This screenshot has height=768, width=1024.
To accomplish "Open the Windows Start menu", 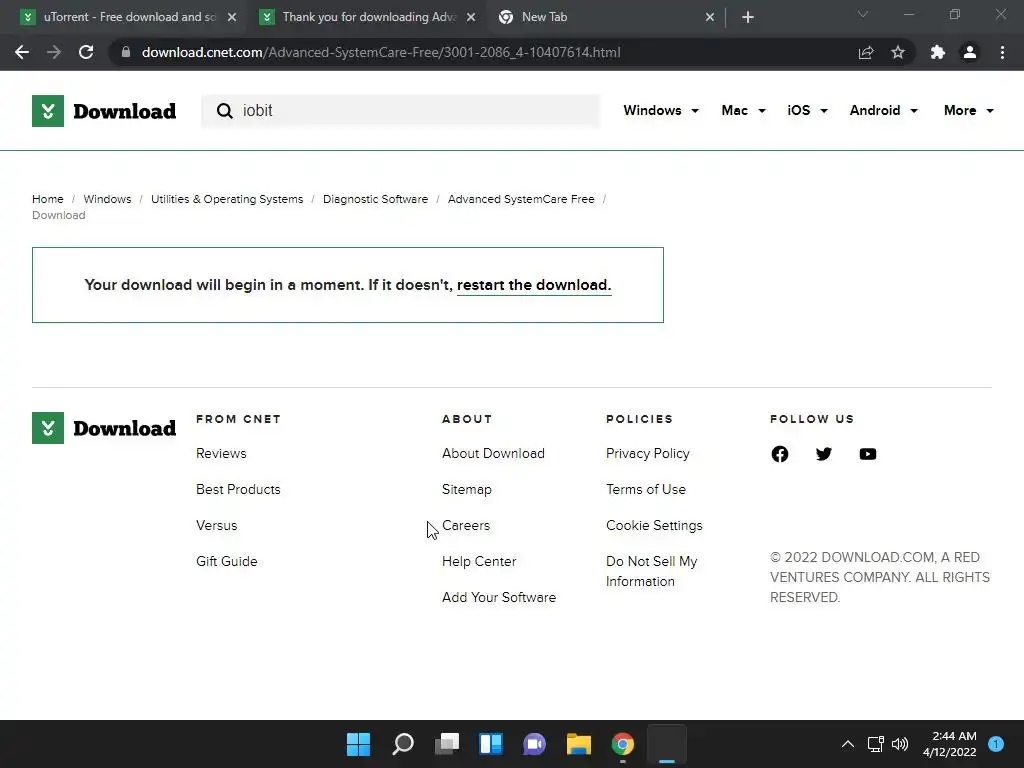I will pyautogui.click(x=359, y=744).
